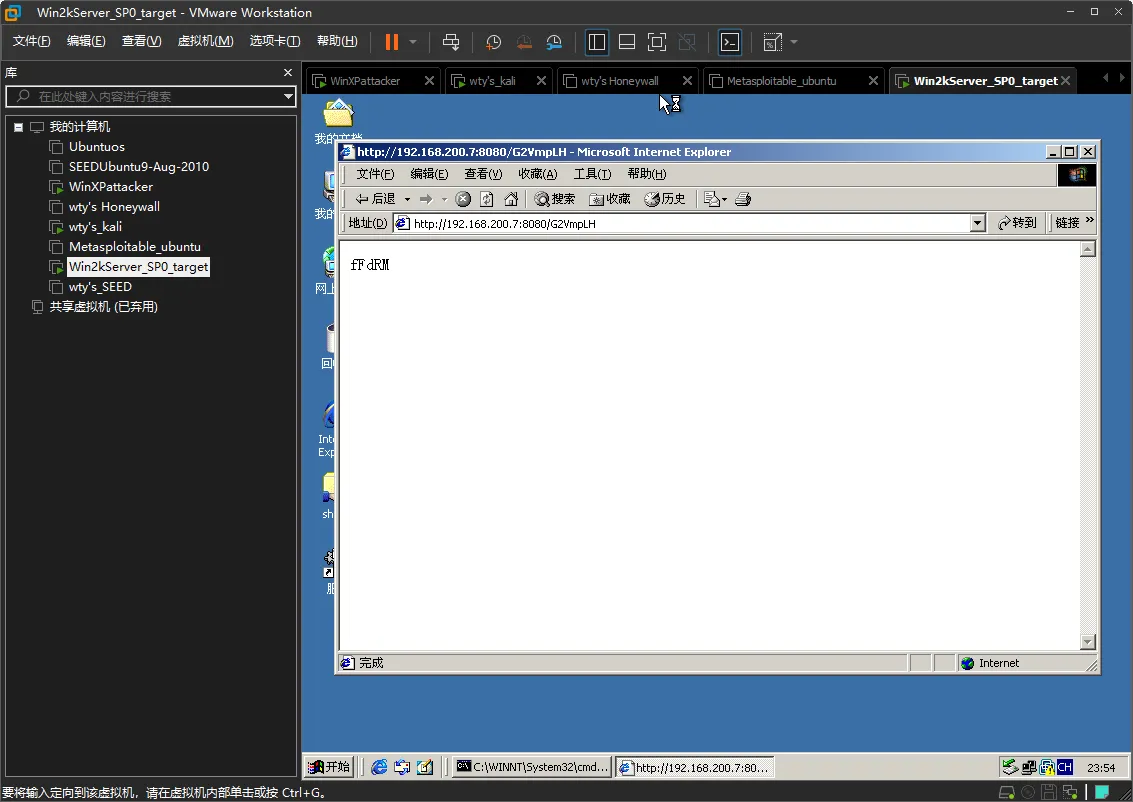Image resolution: width=1133 pixels, height=802 pixels.
Task: Select Metasploitable_ubuntu in the library tree
Action: 134,247
